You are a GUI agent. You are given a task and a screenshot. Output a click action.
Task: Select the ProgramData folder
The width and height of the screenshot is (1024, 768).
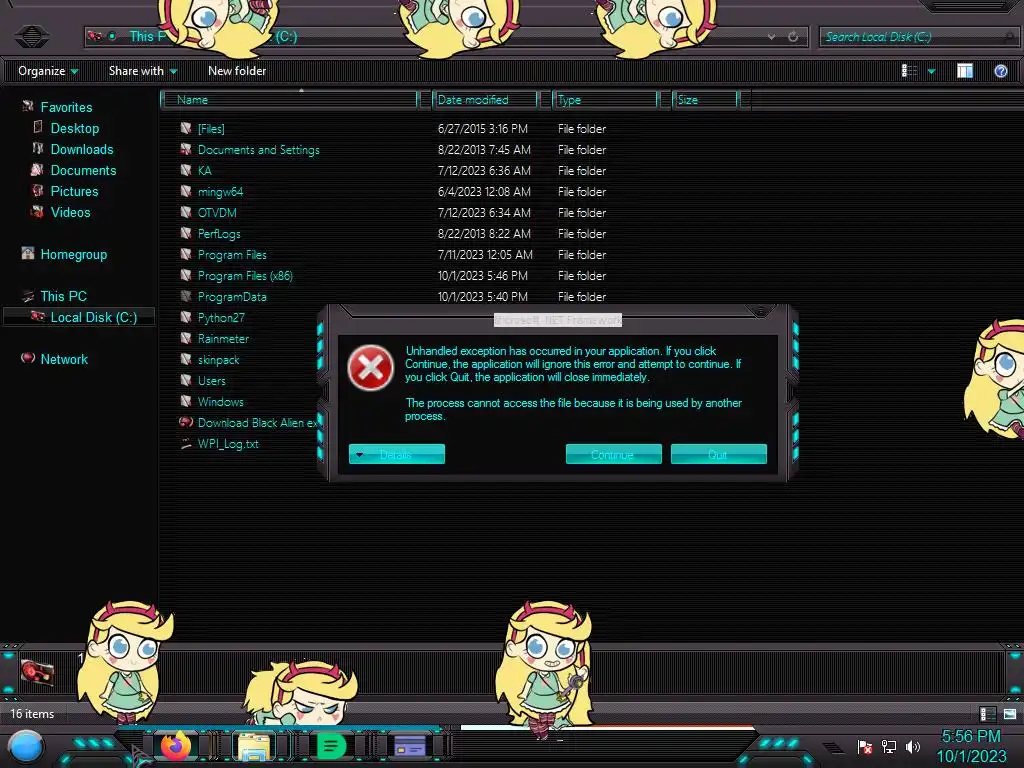[x=232, y=296]
